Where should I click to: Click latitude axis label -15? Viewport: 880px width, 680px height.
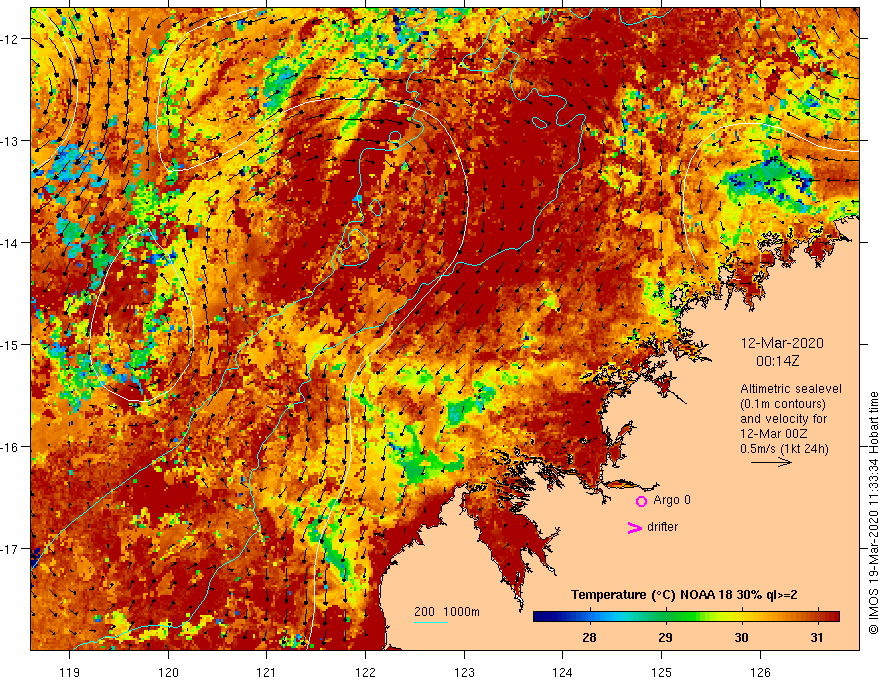pyautogui.click(x=10, y=344)
